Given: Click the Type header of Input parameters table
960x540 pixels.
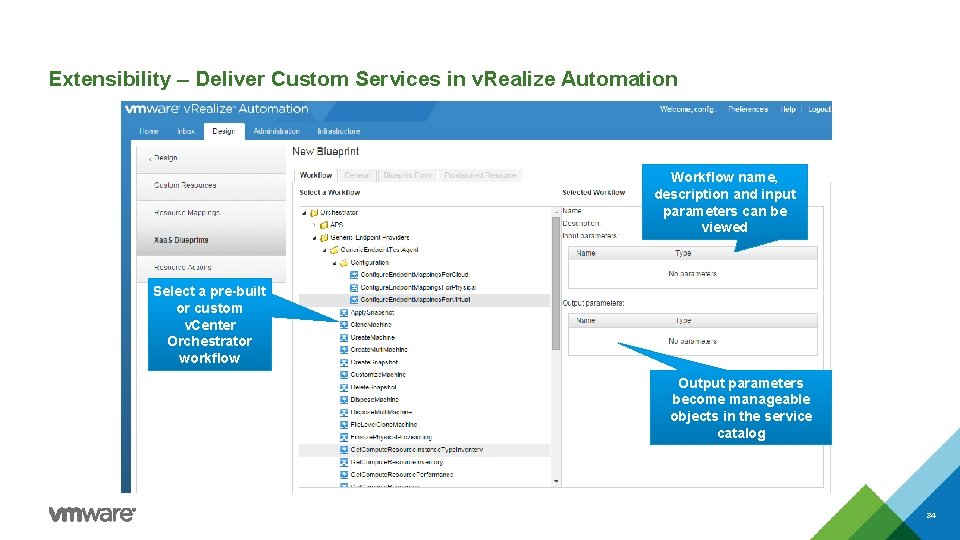Looking at the screenshot, I should click(683, 253).
